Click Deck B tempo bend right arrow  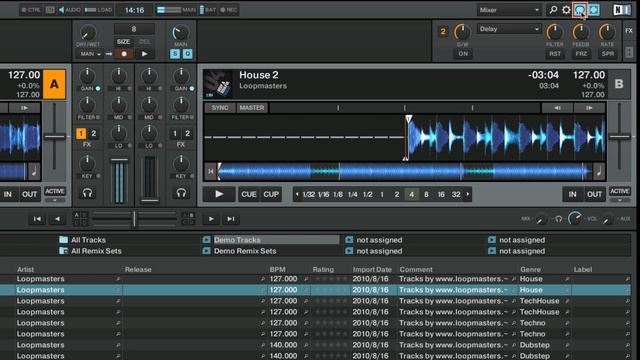[589, 108]
